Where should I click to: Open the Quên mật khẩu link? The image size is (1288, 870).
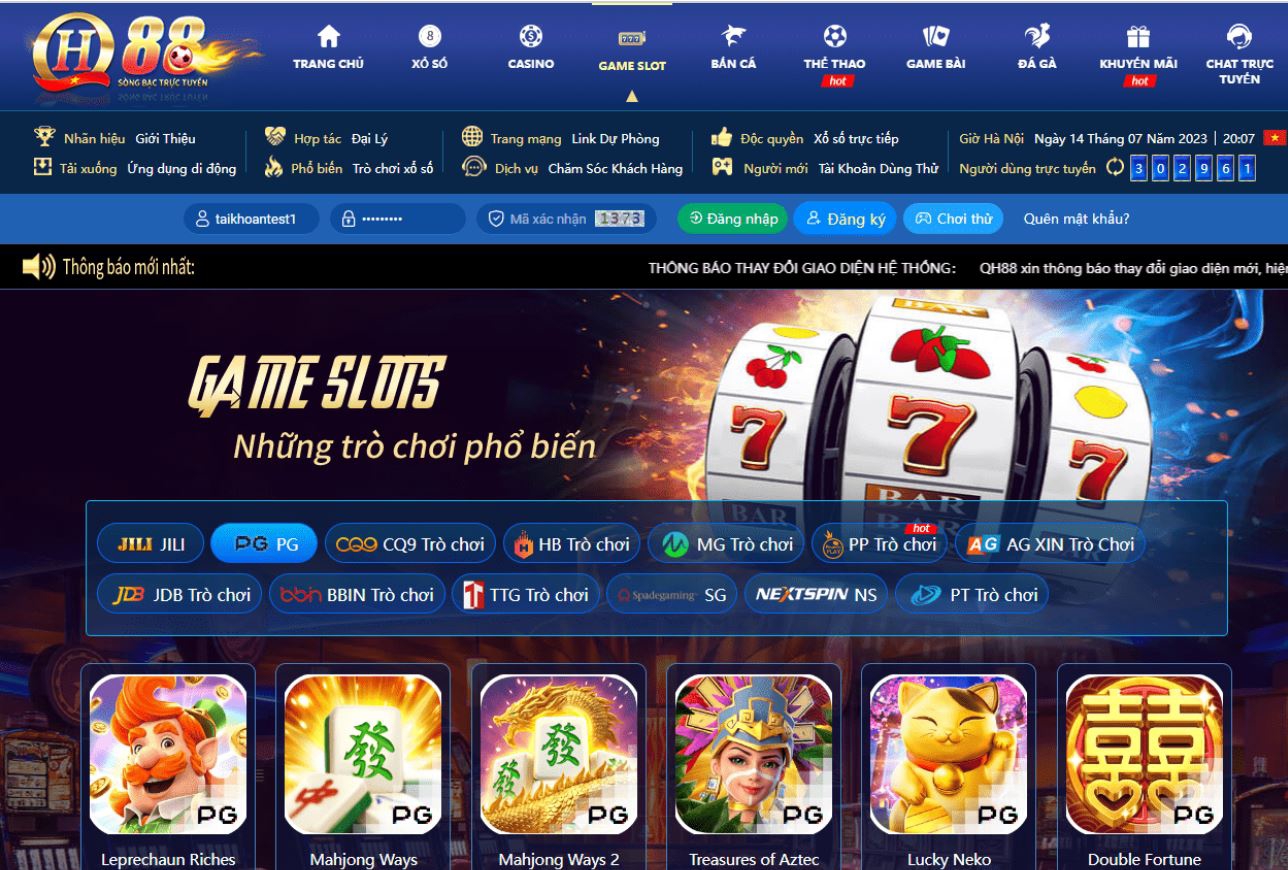click(1077, 219)
